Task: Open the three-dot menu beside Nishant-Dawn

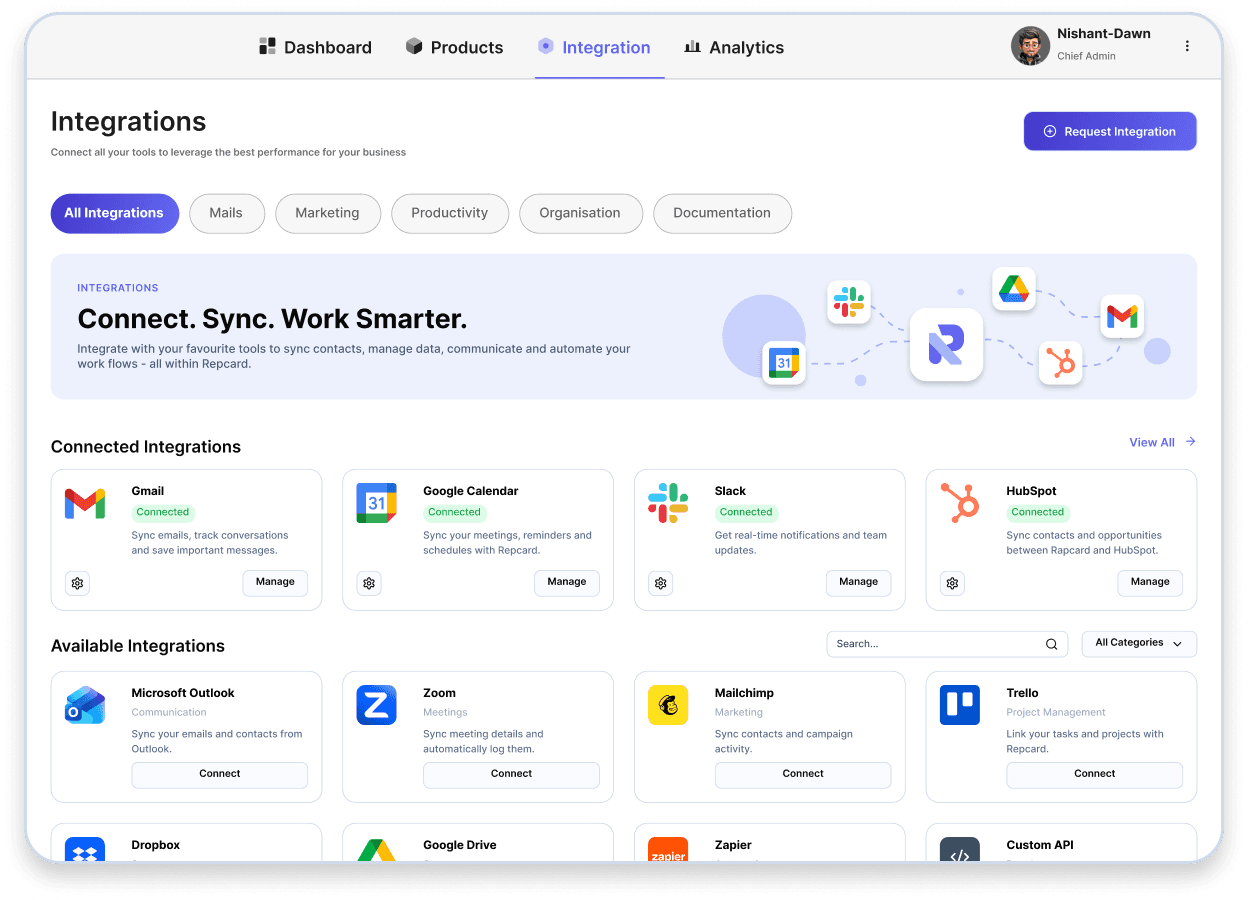Action: tap(1187, 46)
